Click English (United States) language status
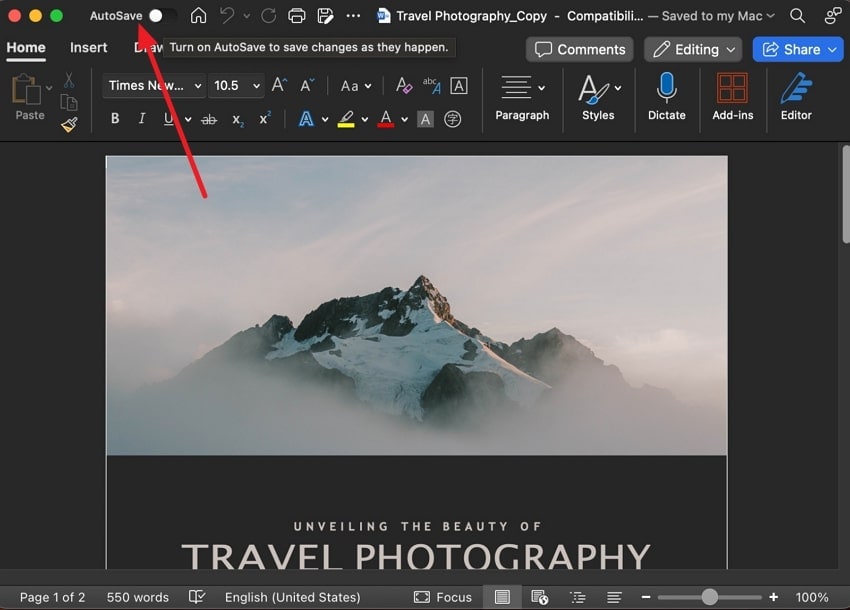Viewport: 850px width, 610px height. coord(293,598)
